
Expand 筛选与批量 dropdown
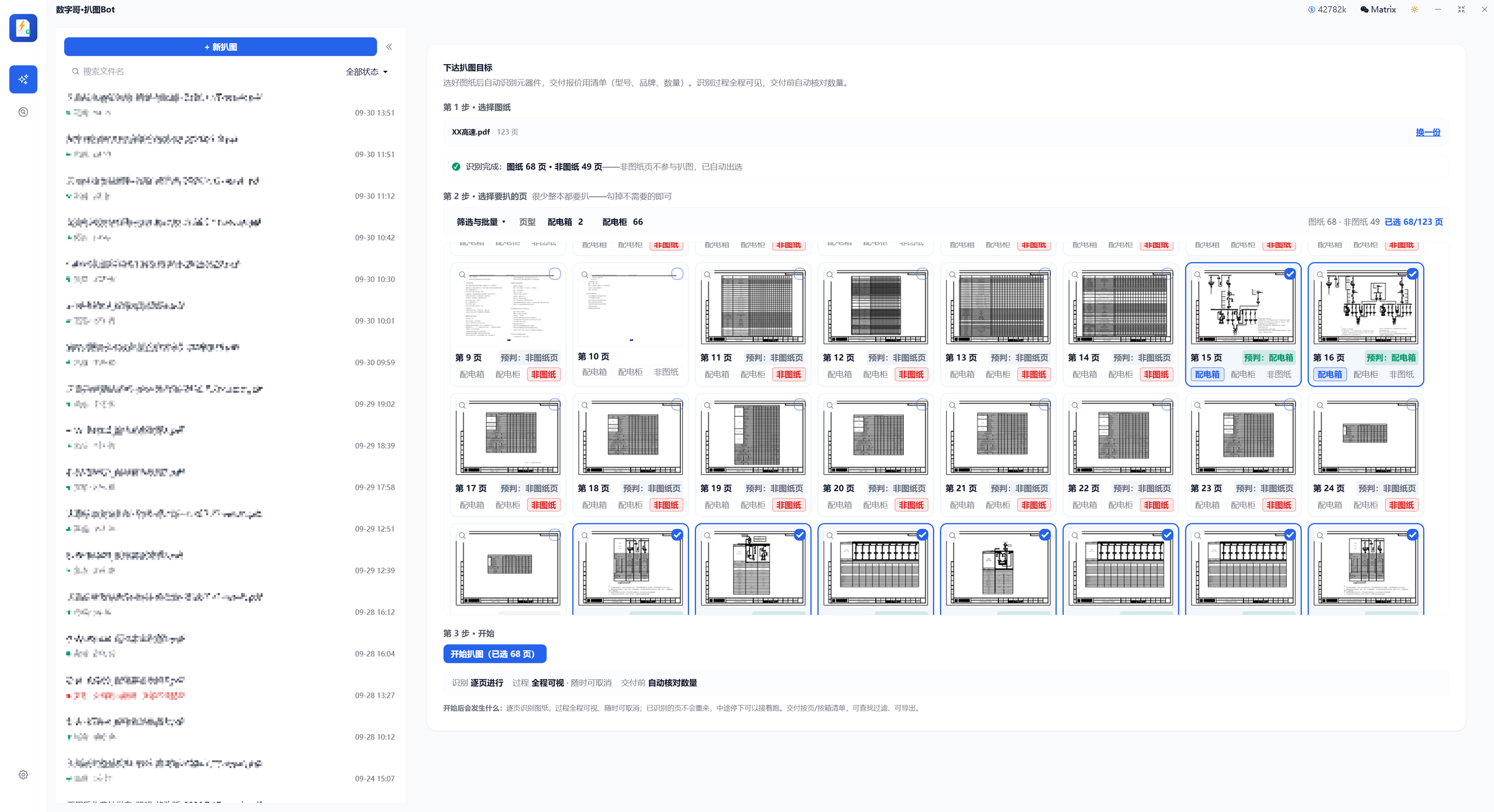point(481,222)
